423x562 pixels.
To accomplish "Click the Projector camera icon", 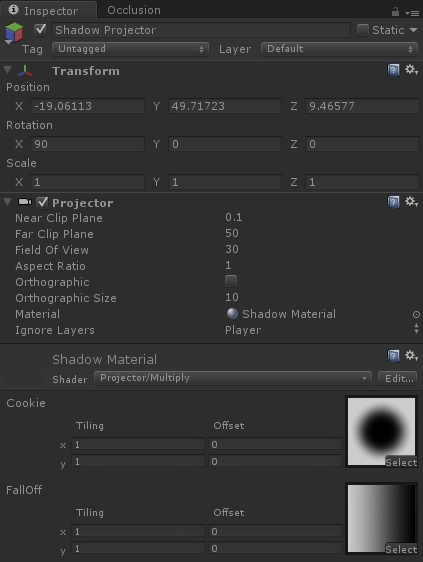I will click(25, 202).
